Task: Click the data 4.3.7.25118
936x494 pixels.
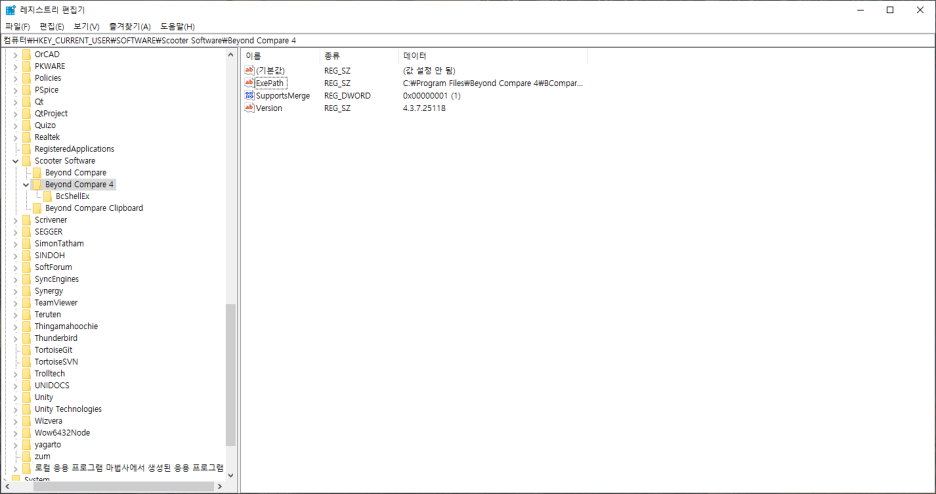Action: coord(424,108)
